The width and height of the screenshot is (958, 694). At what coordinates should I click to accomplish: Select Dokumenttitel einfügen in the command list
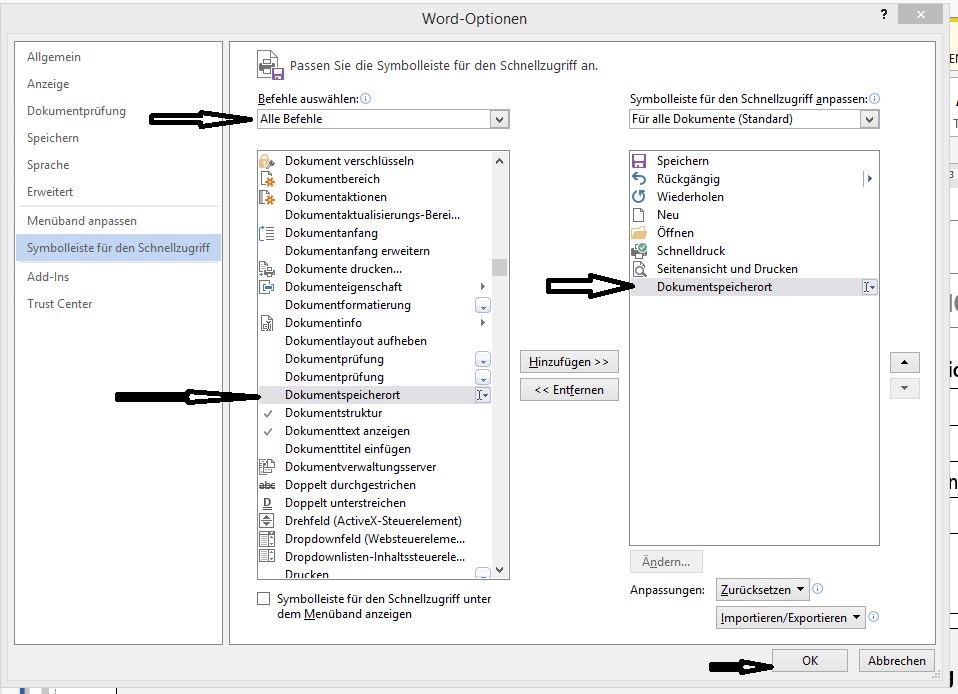(x=375, y=449)
